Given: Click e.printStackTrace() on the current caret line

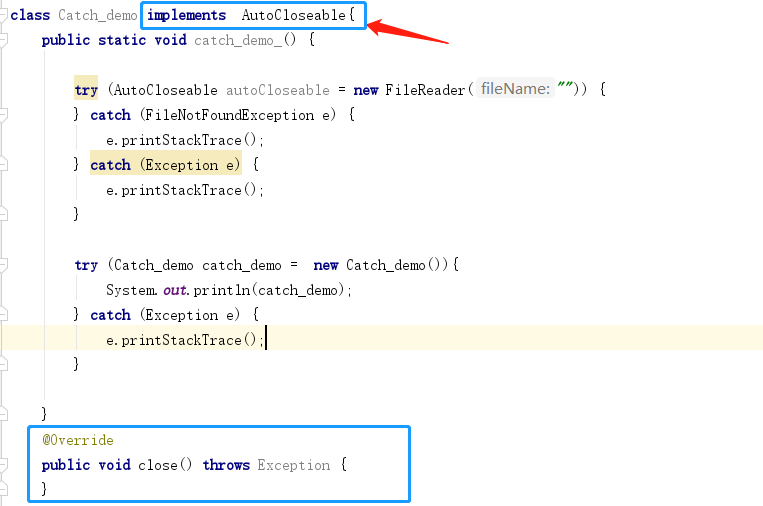Looking at the screenshot, I should point(185,340).
